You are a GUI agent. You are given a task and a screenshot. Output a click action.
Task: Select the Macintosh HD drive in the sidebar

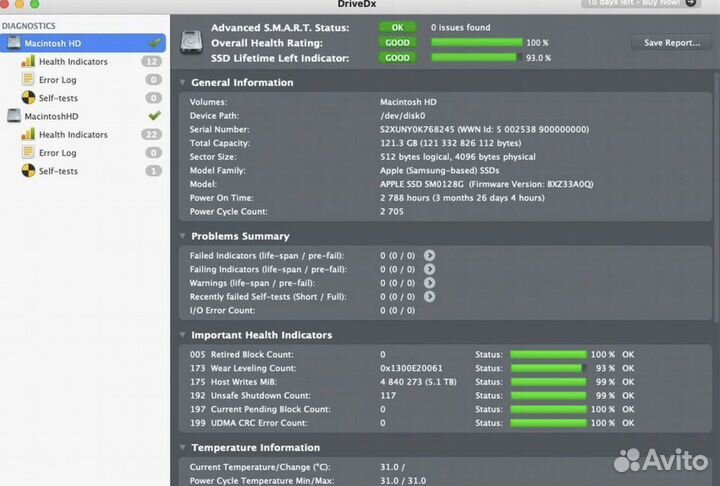coord(83,43)
